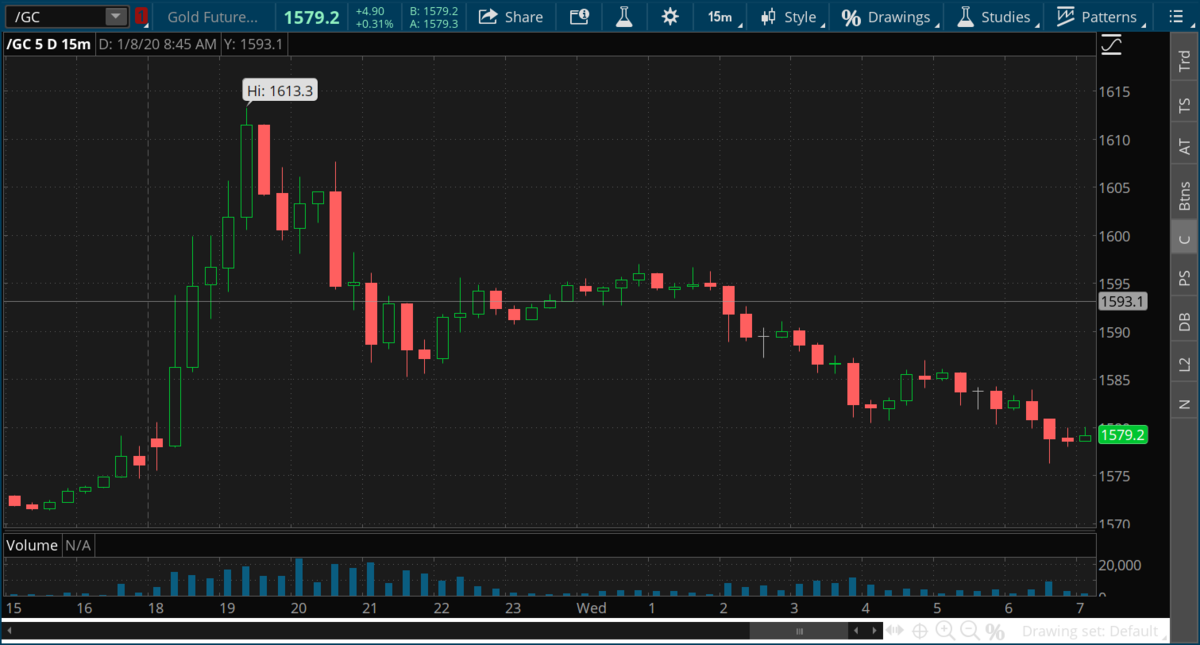
Task: Click the 1615 price axis label
Action: coord(1116,92)
